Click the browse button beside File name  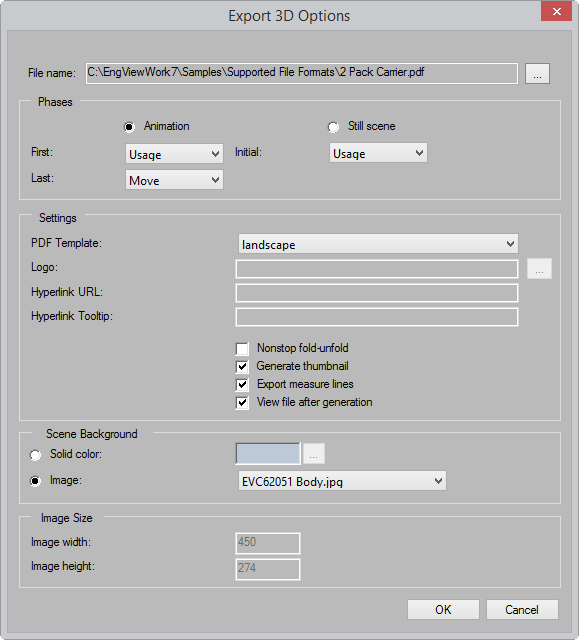[537, 73]
